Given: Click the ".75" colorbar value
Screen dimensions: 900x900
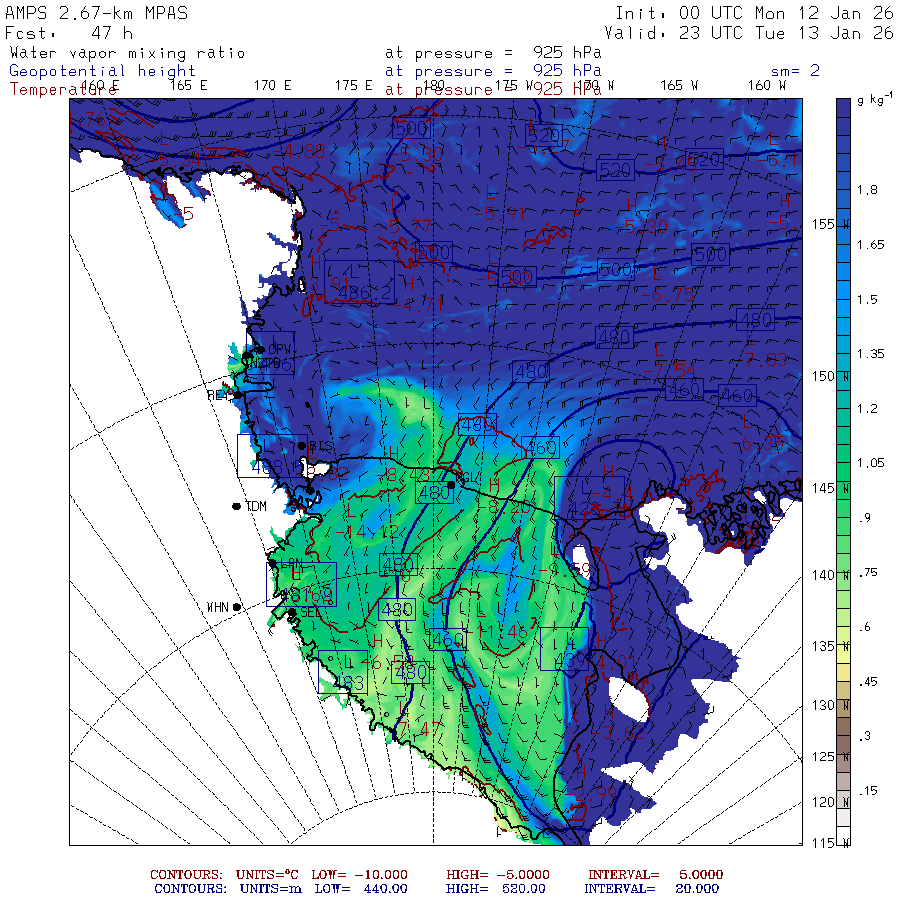Looking at the screenshot, I should tap(868, 572).
